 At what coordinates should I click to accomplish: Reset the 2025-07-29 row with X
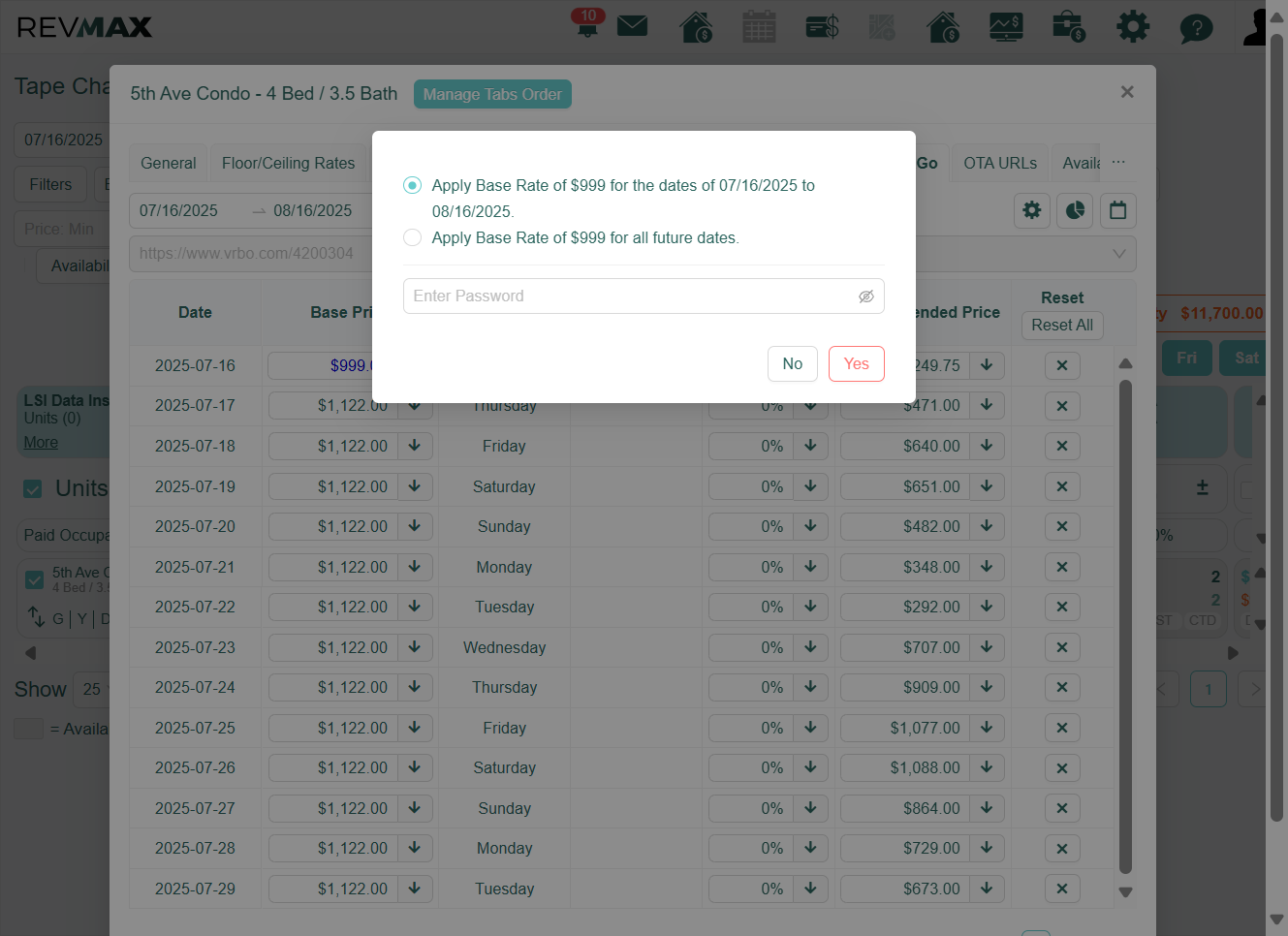[1062, 889]
